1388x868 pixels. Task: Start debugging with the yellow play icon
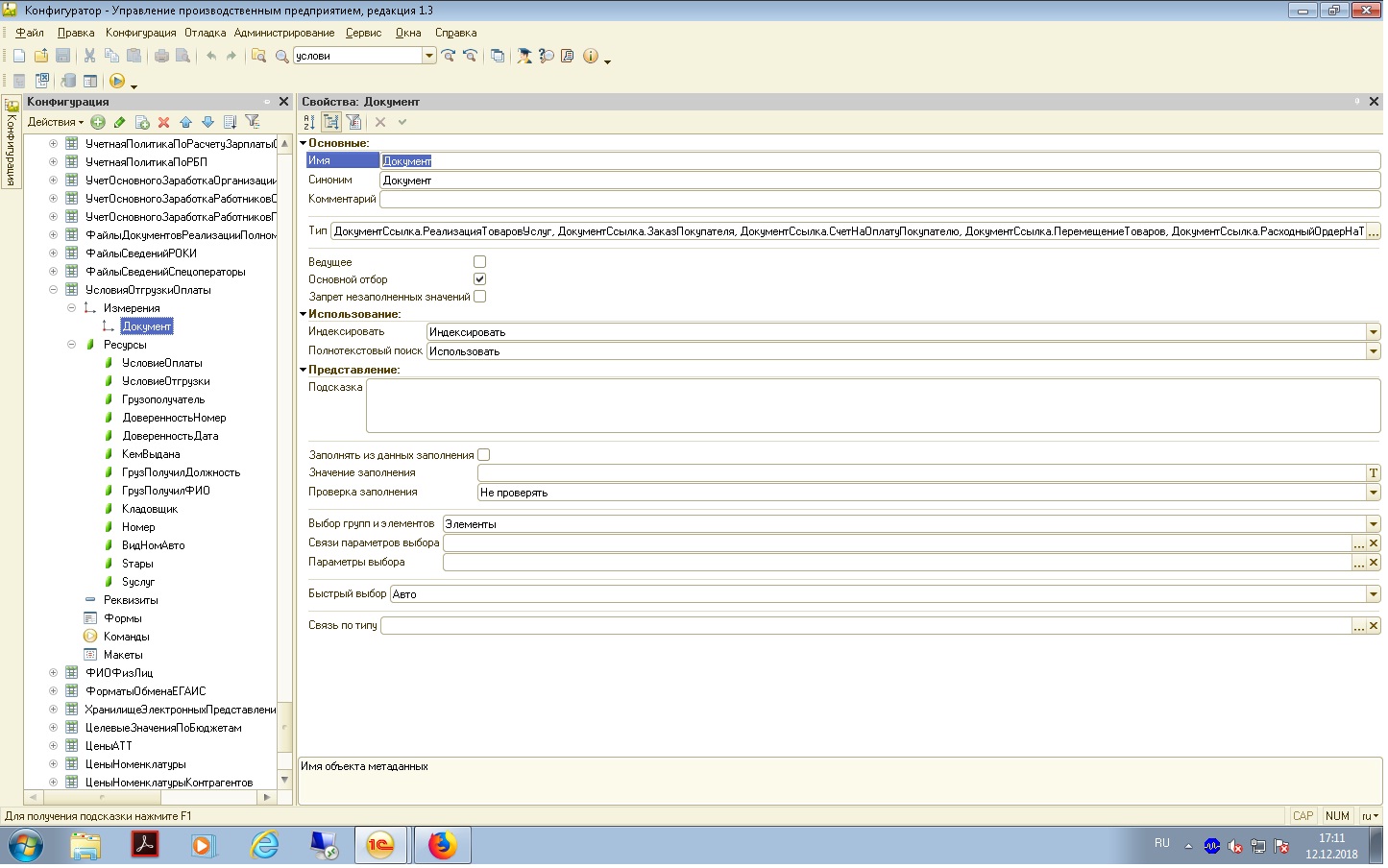coord(117,82)
